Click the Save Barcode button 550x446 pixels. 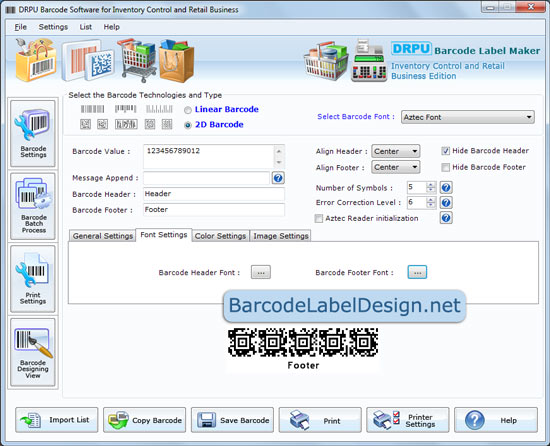pos(232,420)
